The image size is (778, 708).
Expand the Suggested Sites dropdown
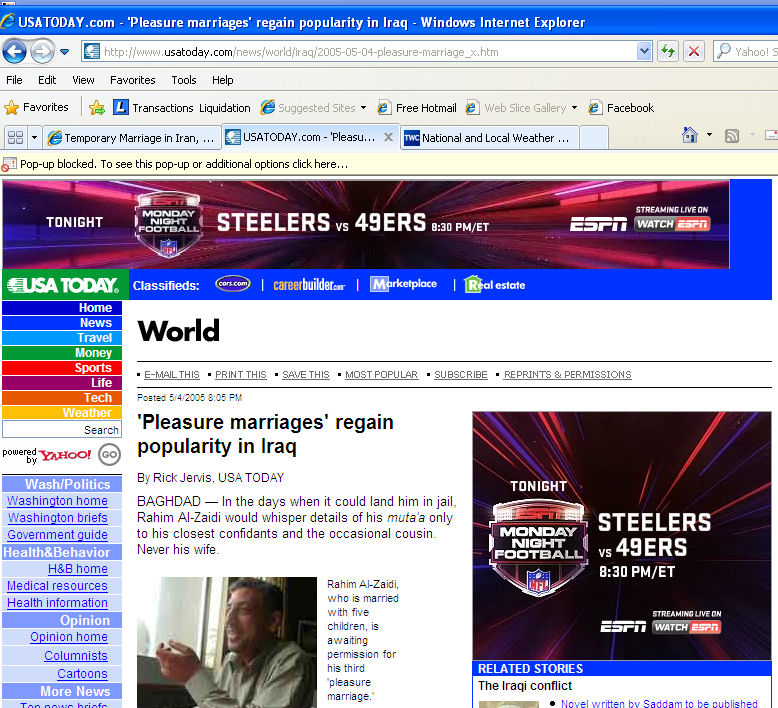363,108
